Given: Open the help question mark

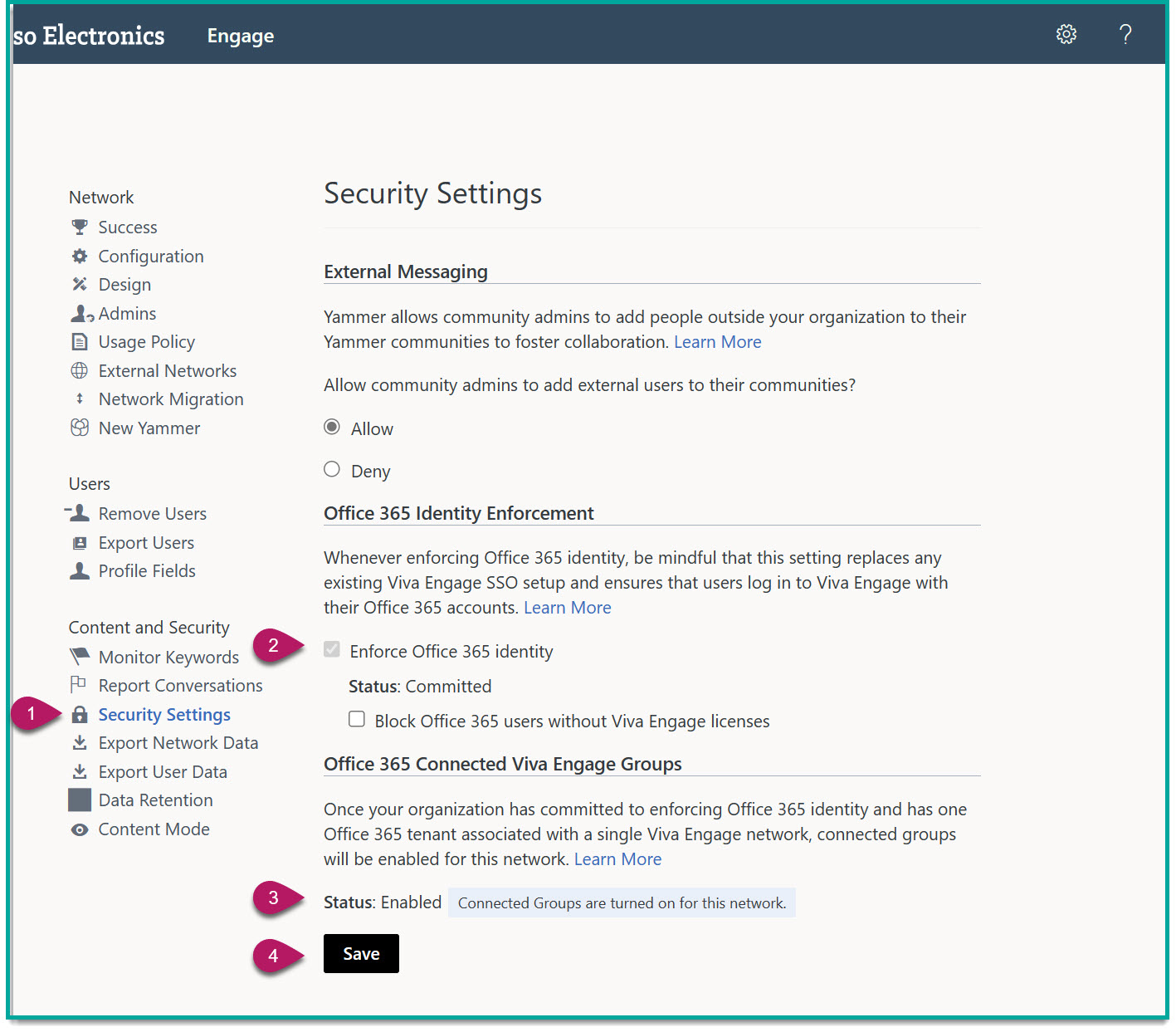Looking at the screenshot, I should click(x=1125, y=35).
